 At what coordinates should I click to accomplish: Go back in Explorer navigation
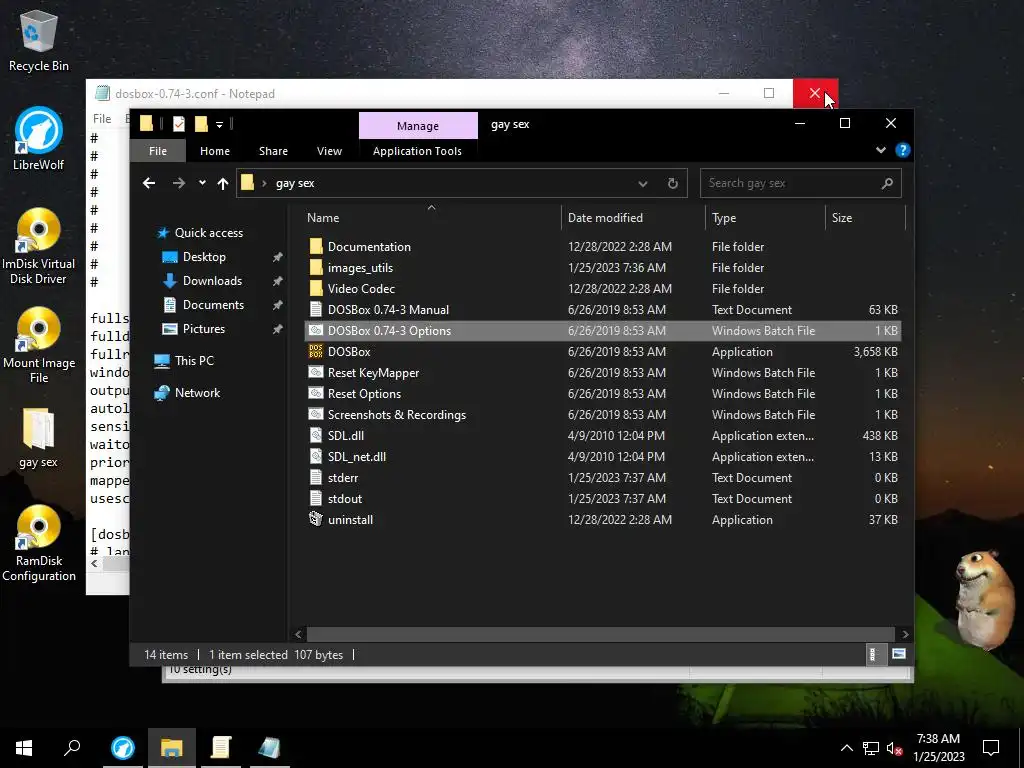click(149, 184)
